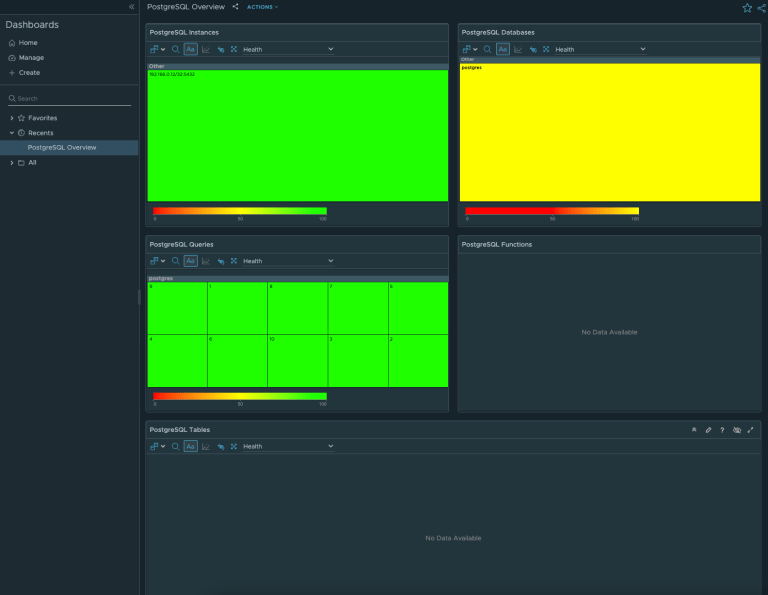Screen dimensions: 768x595
Task: Open help for PostgreSQL Tables widget
Action: [x=722, y=430]
